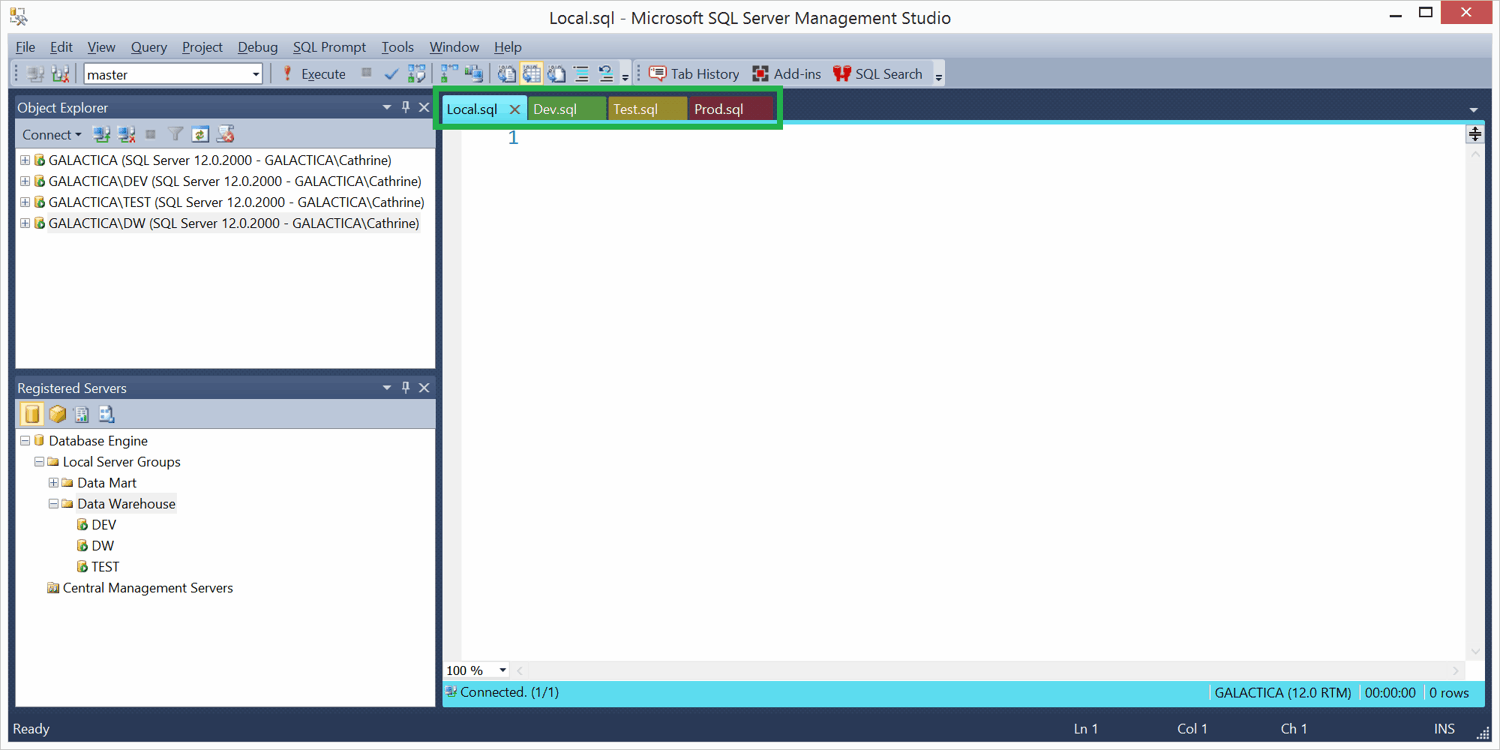Stop icon in Object Explorer toolbar
The width and height of the screenshot is (1500, 750).
click(x=151, y=134)
